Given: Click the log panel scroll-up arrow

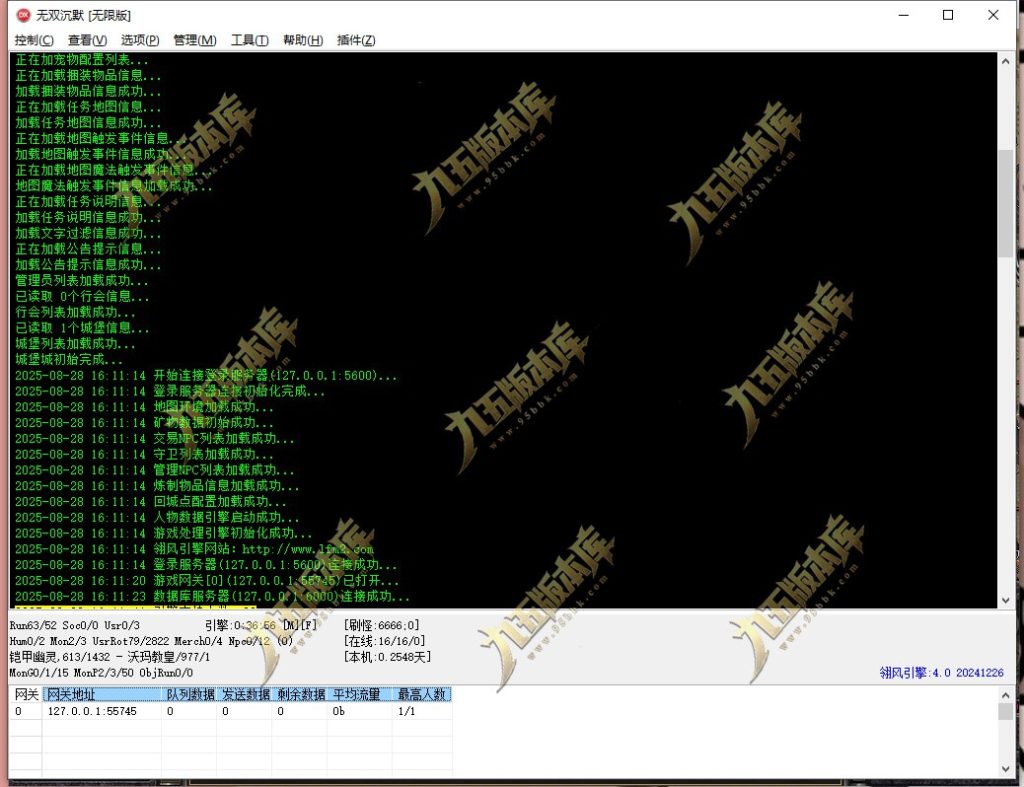Looking at the screenshot, I should point(1005,61).
